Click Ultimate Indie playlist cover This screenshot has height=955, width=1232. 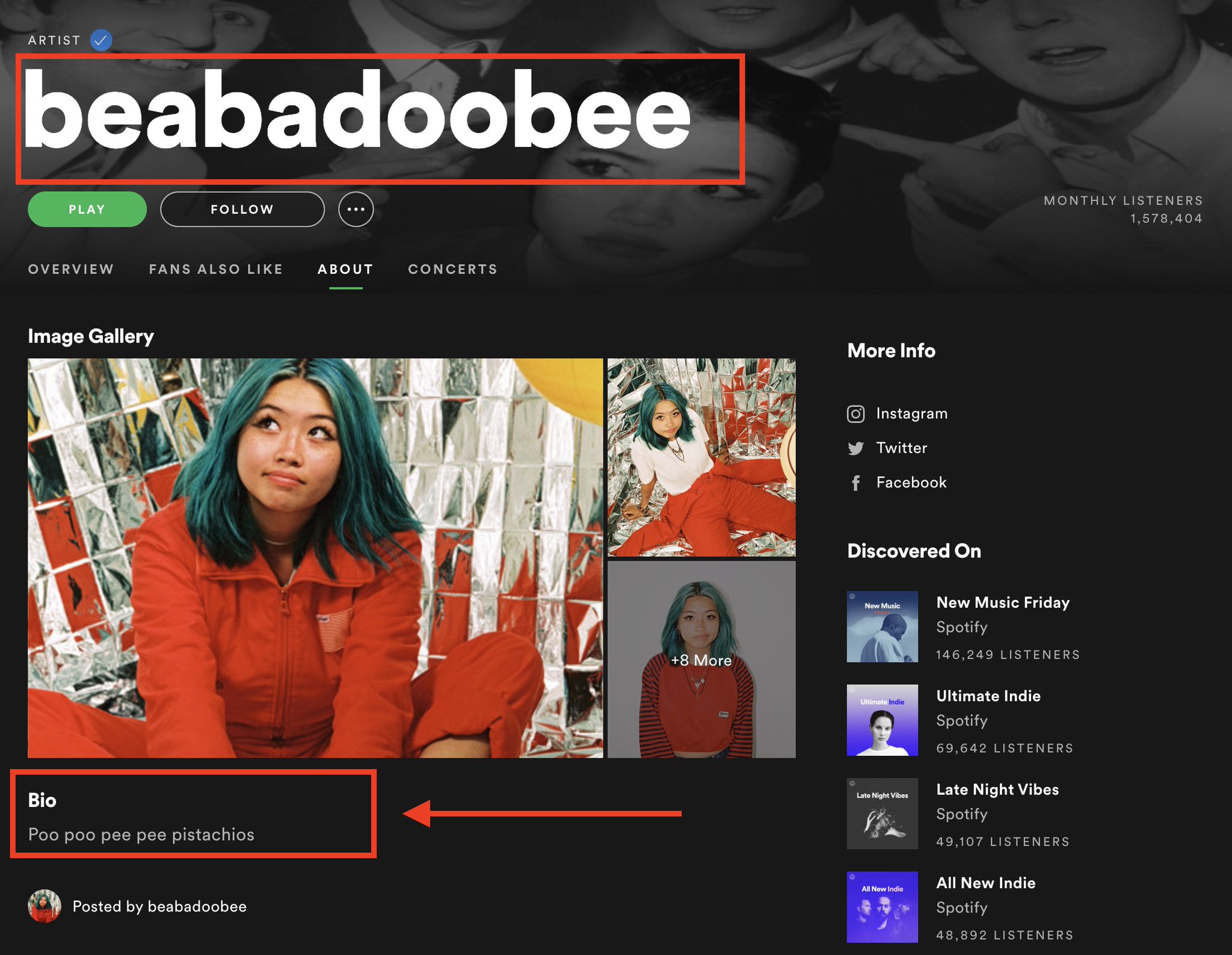882,720
